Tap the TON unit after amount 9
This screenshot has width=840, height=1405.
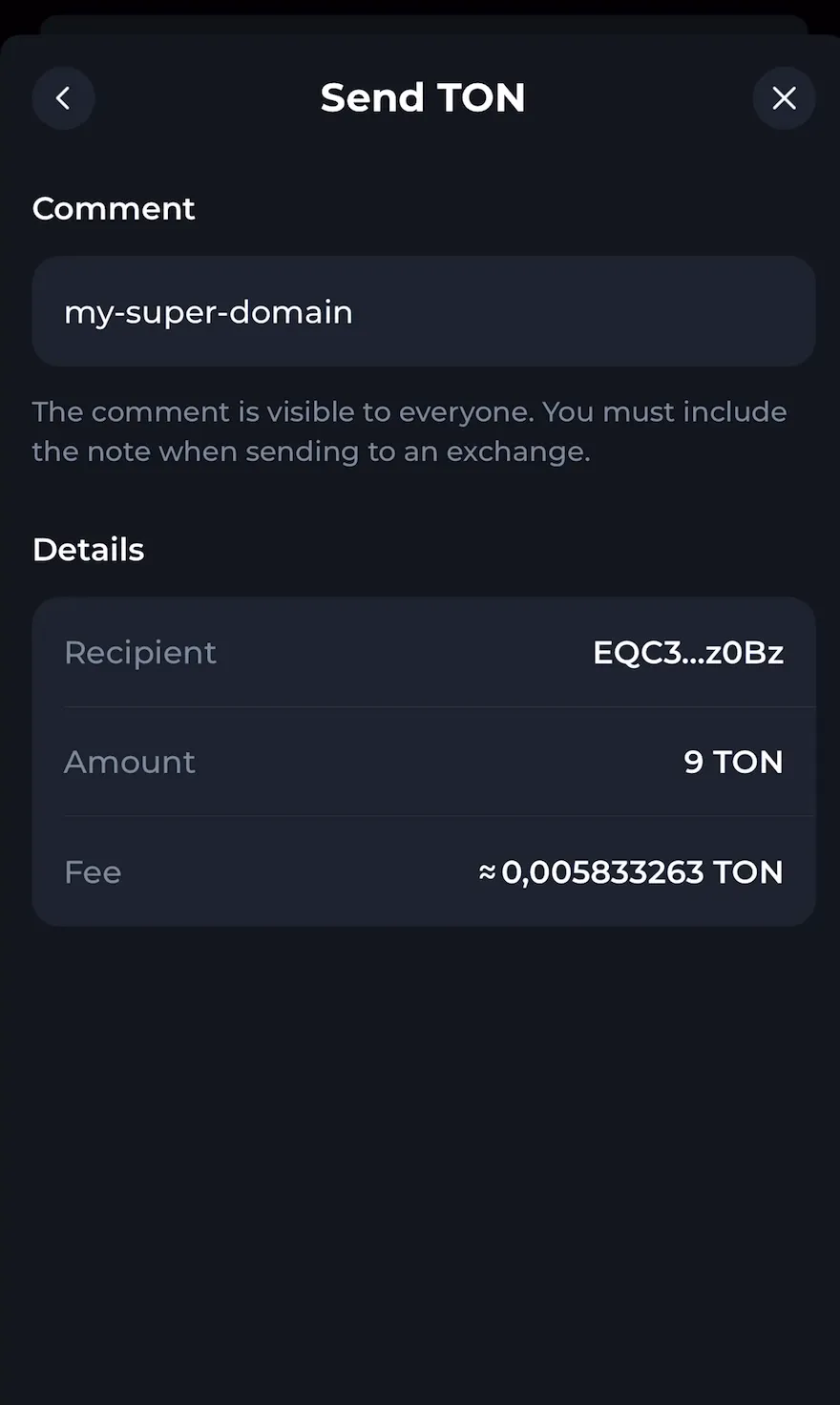(x=747, y=762)
